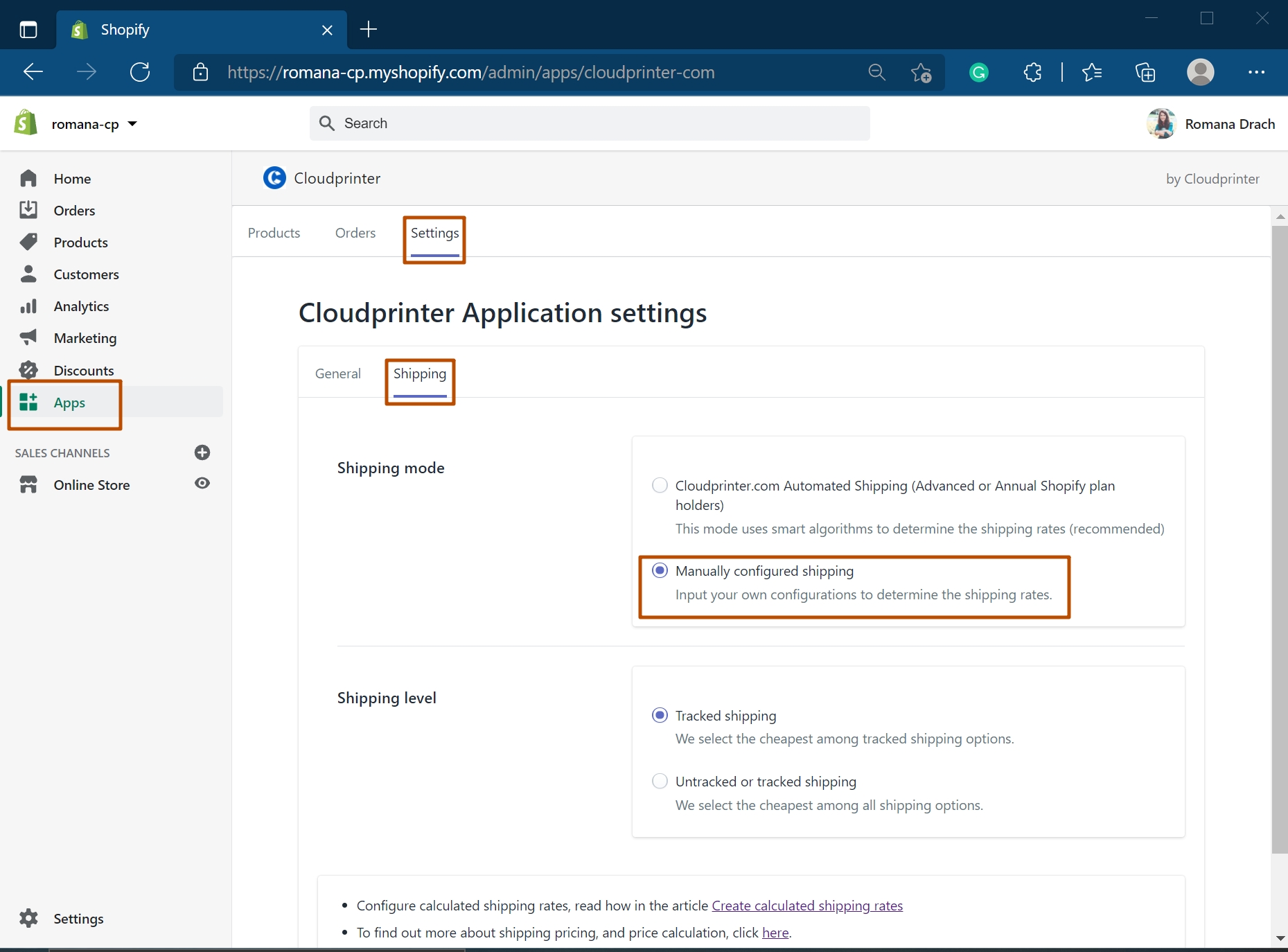This screenshot has height=952, width=1288.
Task: Click the scrollbar down arrow
Action: point(1280,938)
